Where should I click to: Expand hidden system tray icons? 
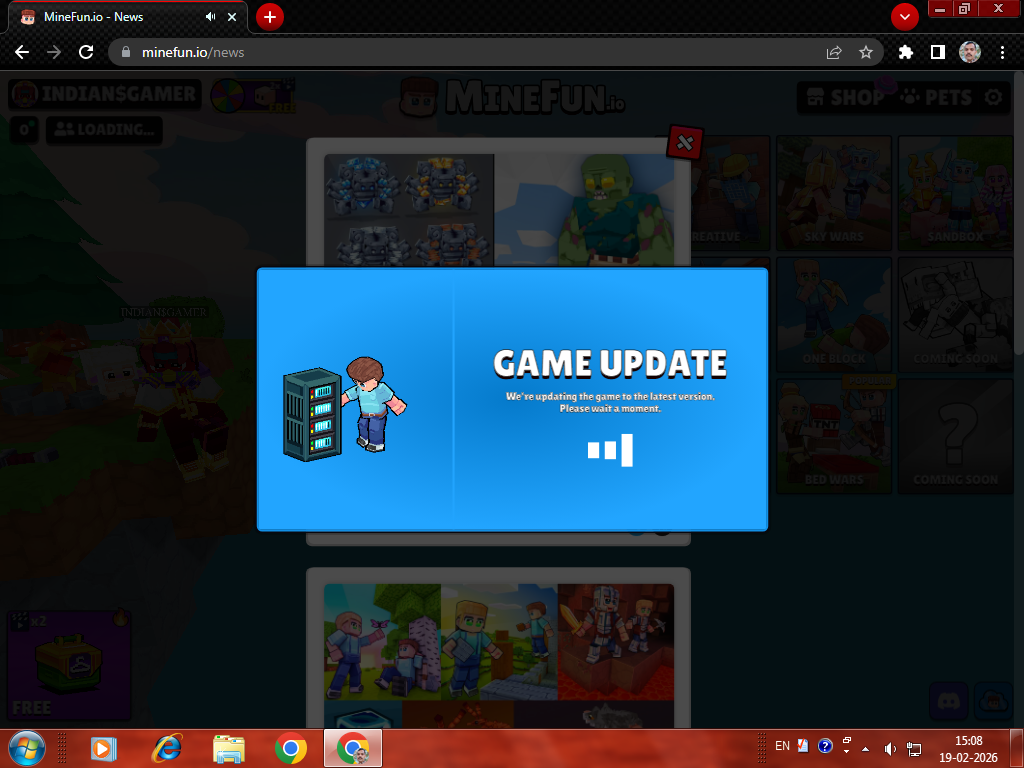click(x=866, y=747)
